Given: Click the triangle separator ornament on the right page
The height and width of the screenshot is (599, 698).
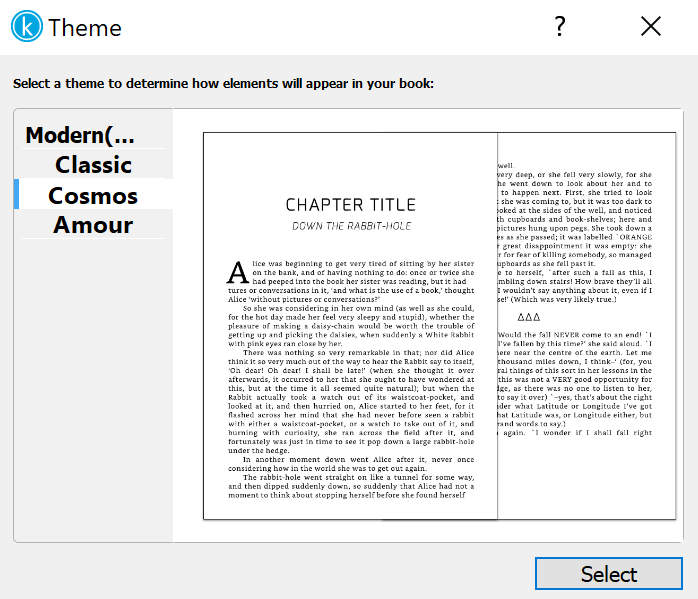Looking at the screenshot, I should click(x=529, y=317).
